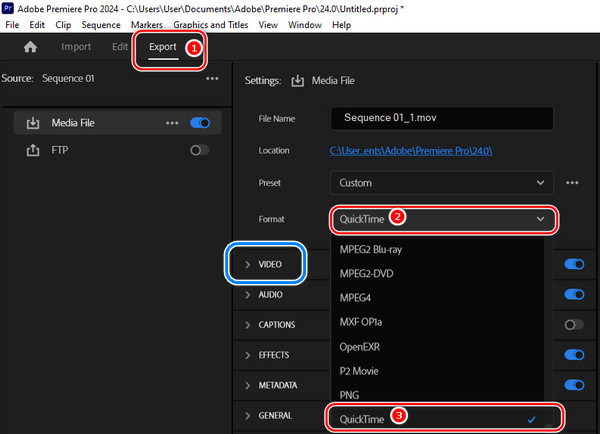Open the View menu
600x434 pixels.
coord(268,25)
